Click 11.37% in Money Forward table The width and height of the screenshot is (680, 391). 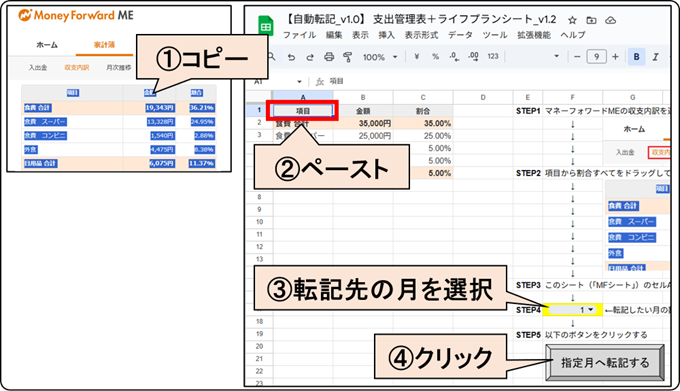(x=202, y=163)
